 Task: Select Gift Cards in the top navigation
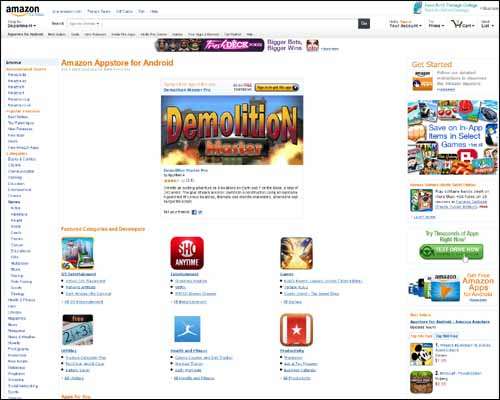124,11
